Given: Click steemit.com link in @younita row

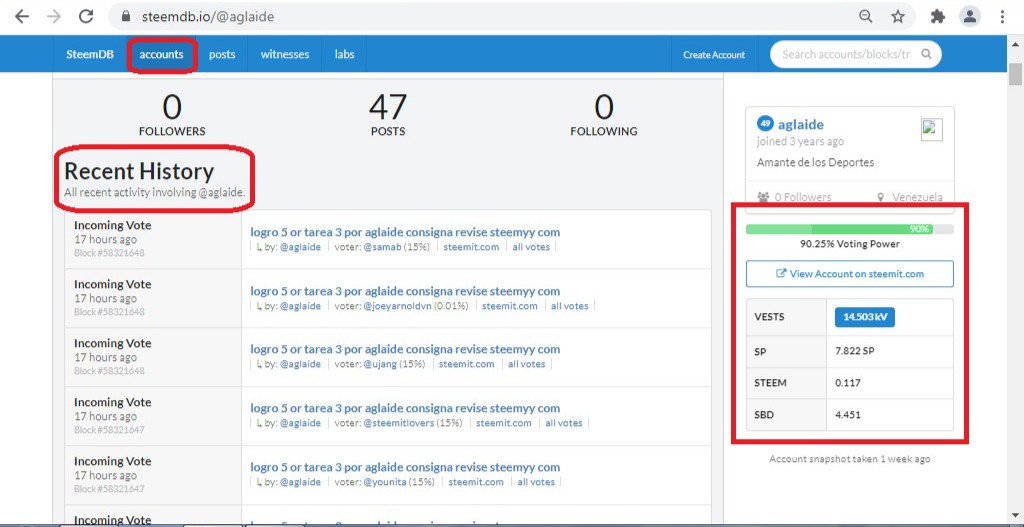Looking at the screenshot, I should [x=475, y=482].
